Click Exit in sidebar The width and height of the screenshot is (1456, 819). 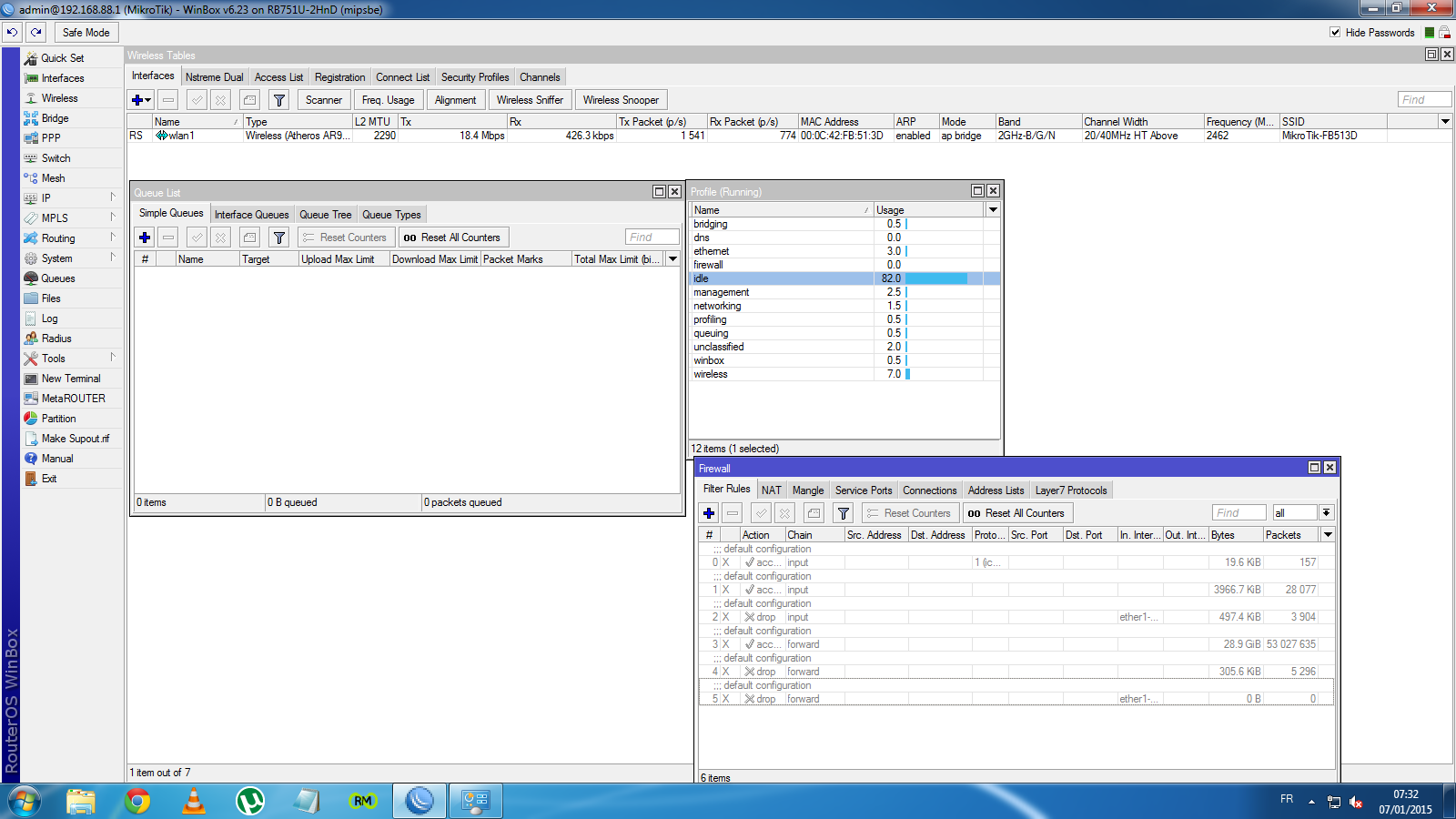point(49,479)
